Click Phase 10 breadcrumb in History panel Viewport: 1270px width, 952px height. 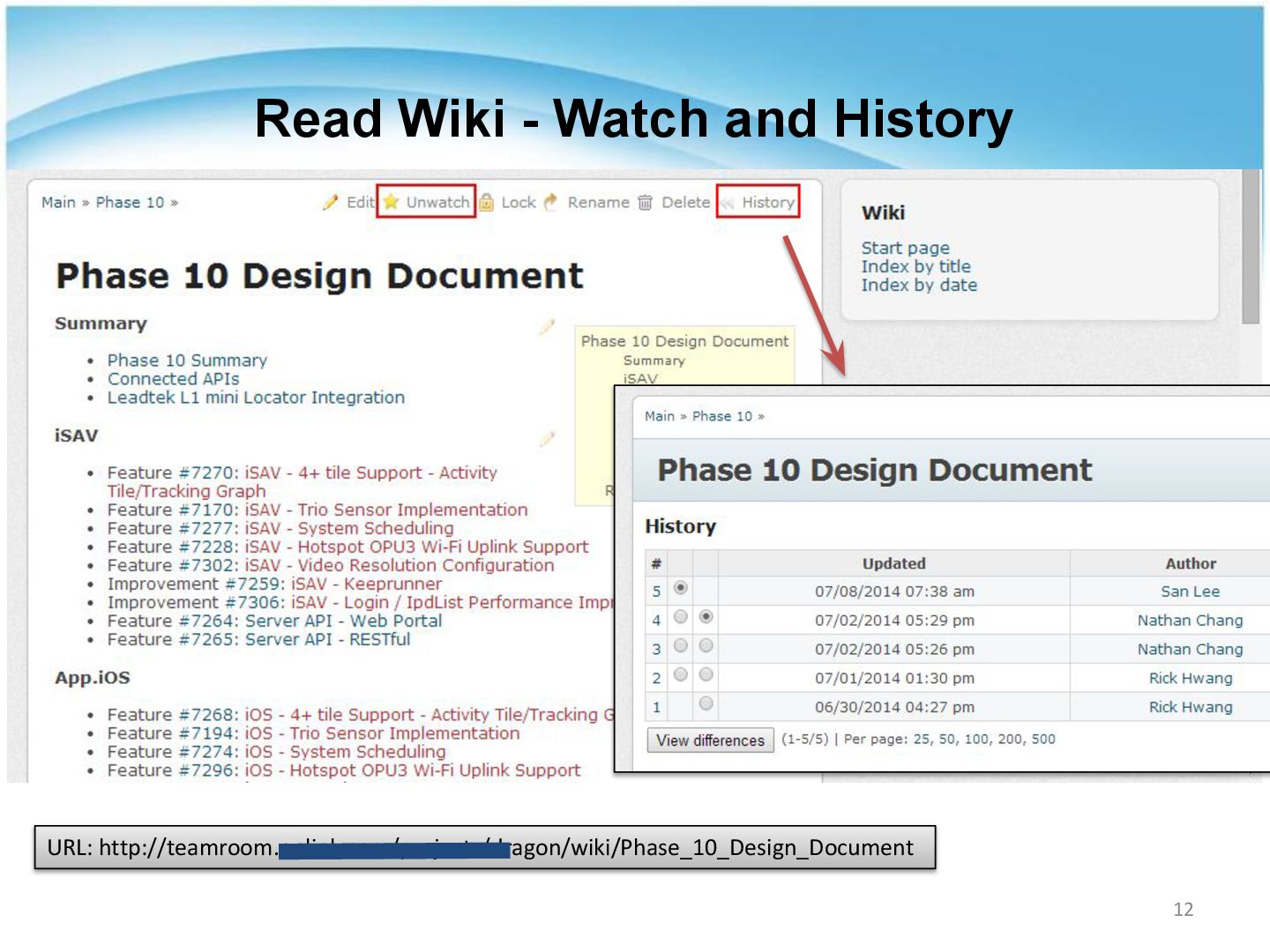click(722, 416)
